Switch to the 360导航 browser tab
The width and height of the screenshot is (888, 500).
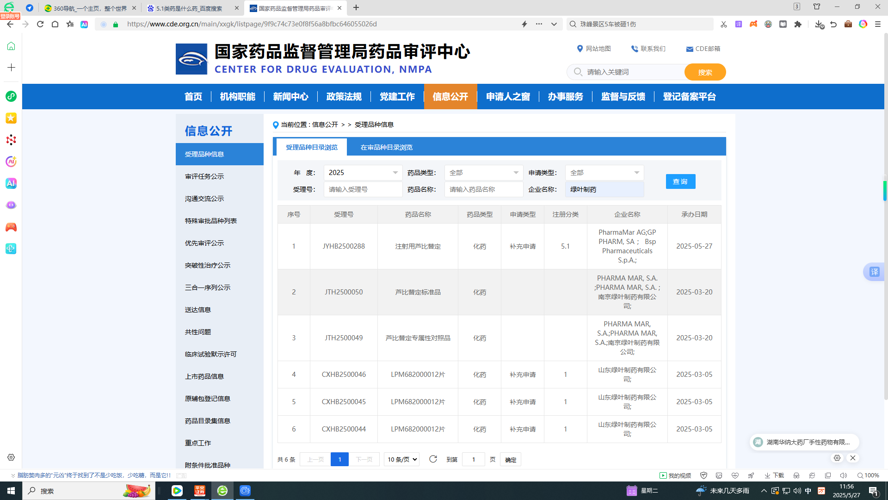[89, 8]
